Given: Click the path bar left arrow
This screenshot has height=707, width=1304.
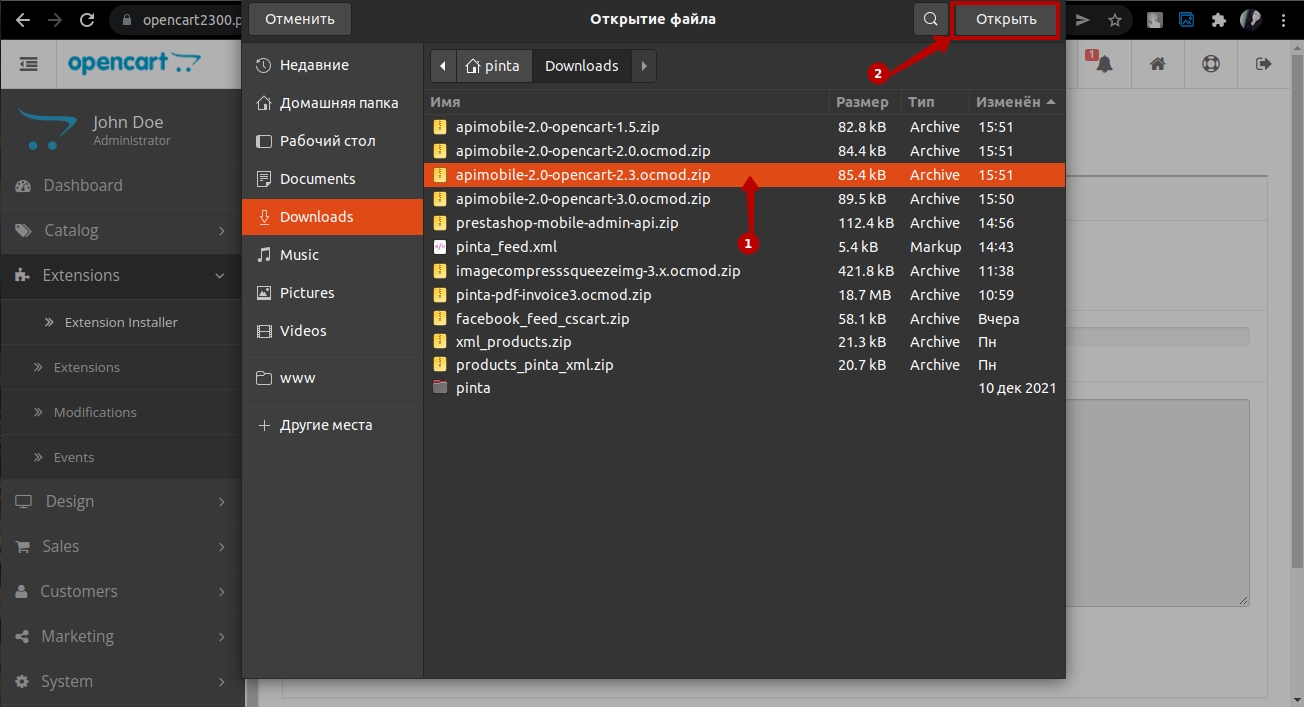Looking at the screenshot, I should (443, 66).
